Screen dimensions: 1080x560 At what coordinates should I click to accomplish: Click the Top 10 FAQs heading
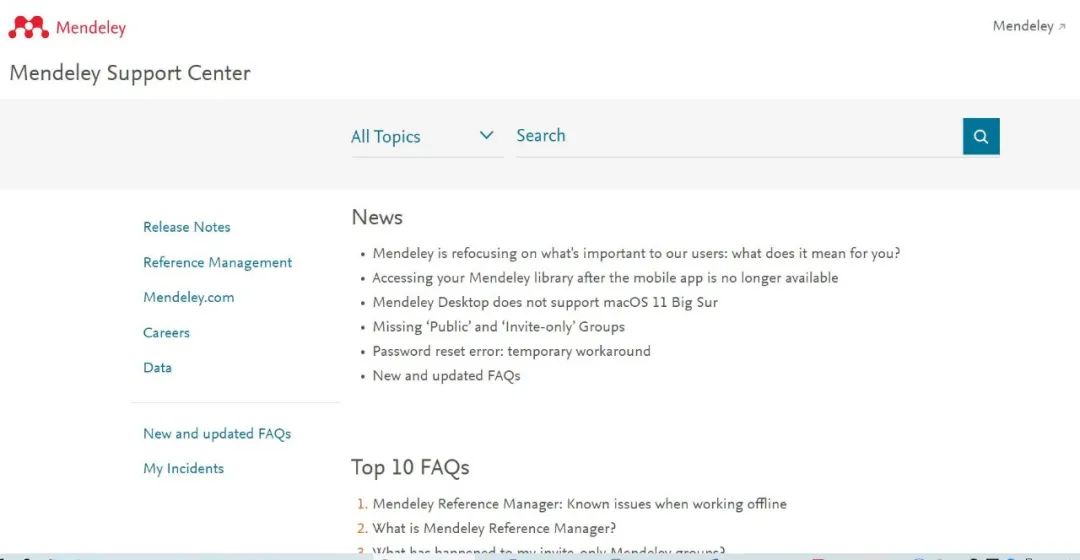tap(410, 467)
